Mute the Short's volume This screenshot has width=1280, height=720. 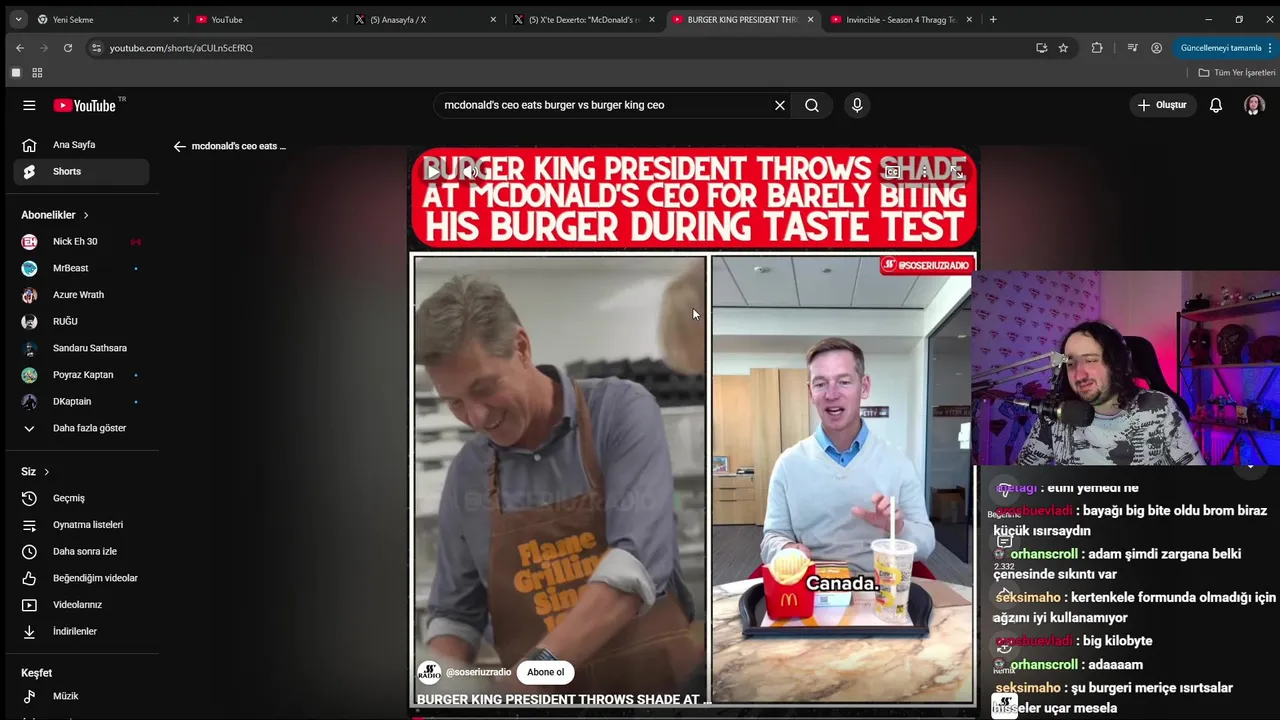tap(471, 172)
